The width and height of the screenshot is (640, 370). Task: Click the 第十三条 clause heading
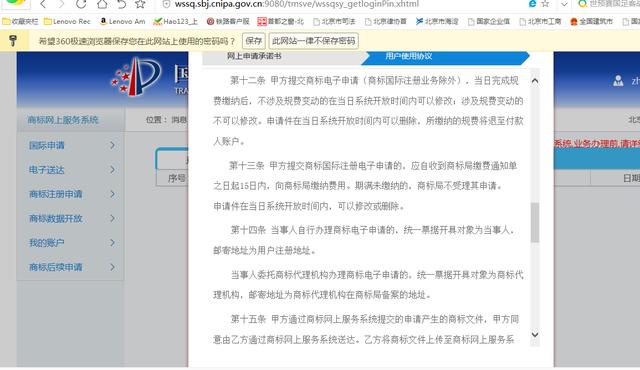pos(247,166)
